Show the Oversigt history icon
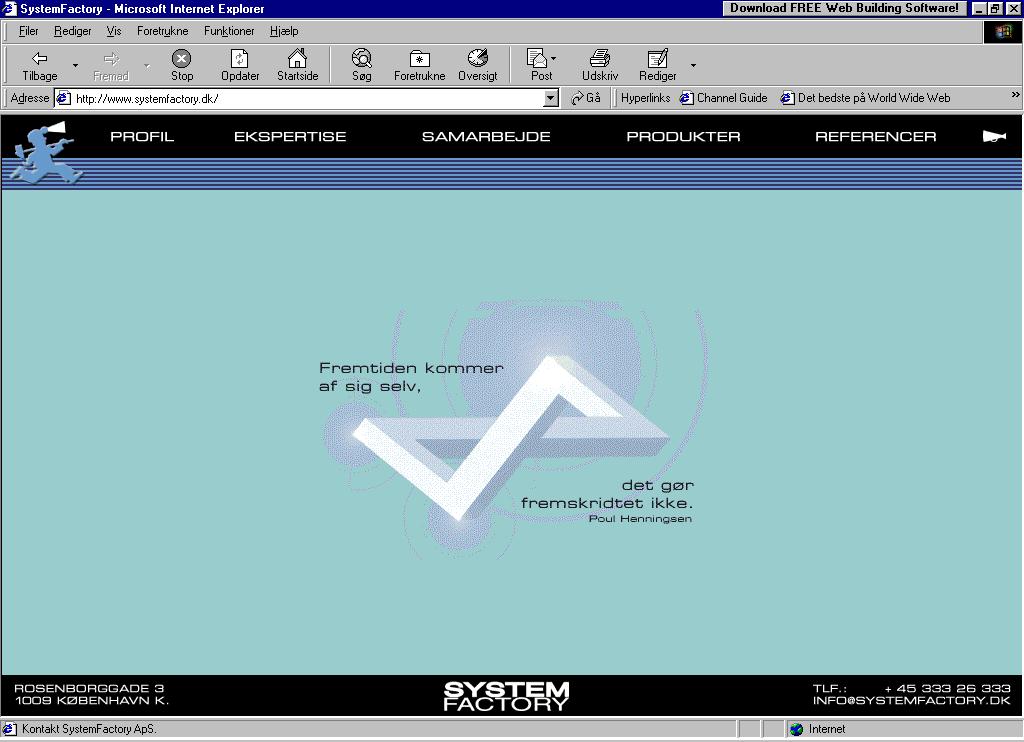This screenshot has height=742, width=1024. click(477, 59)
